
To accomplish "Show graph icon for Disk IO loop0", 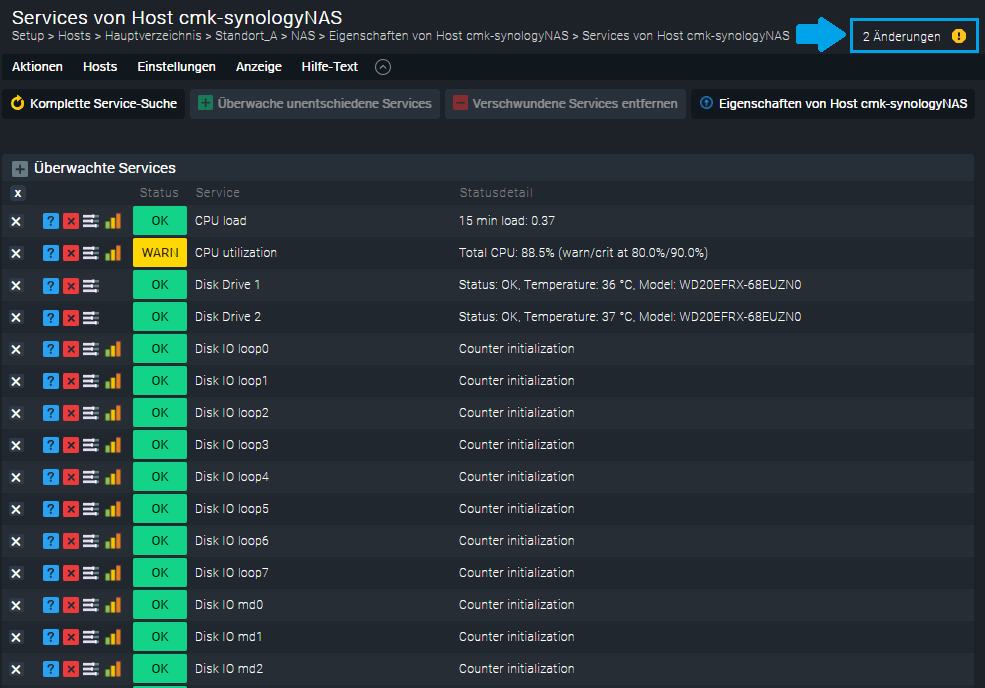I will [x=113, y=349].
